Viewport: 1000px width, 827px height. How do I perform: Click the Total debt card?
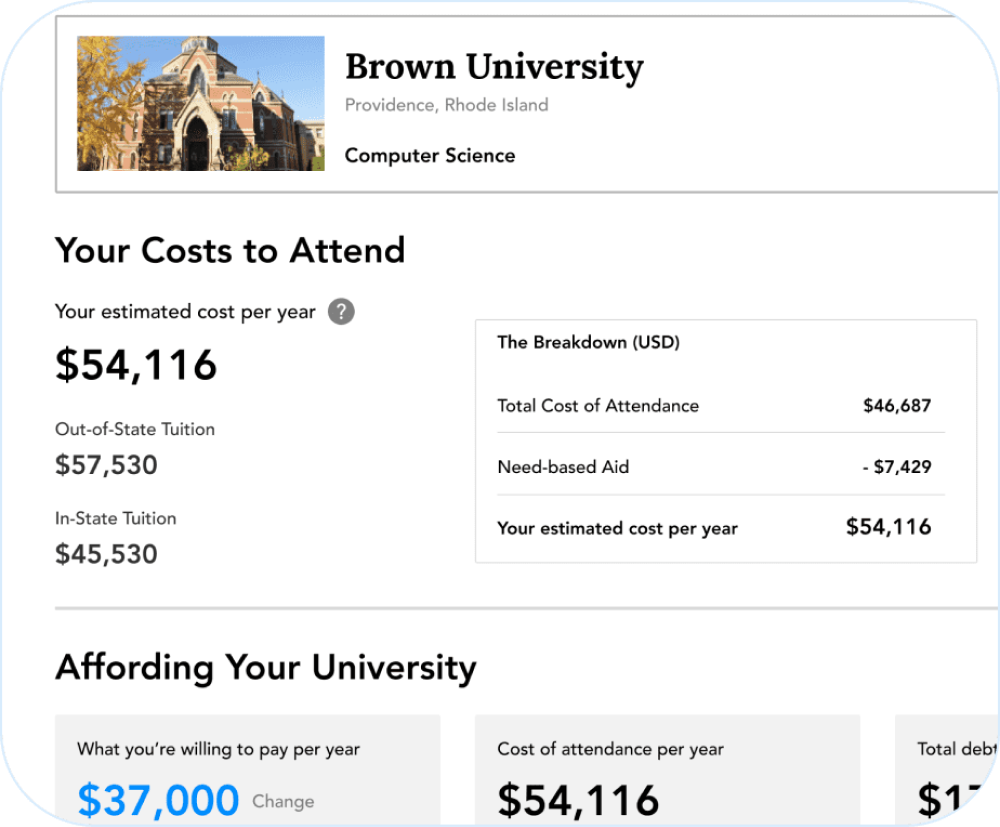pyautogui.click(x=948, y=770)
